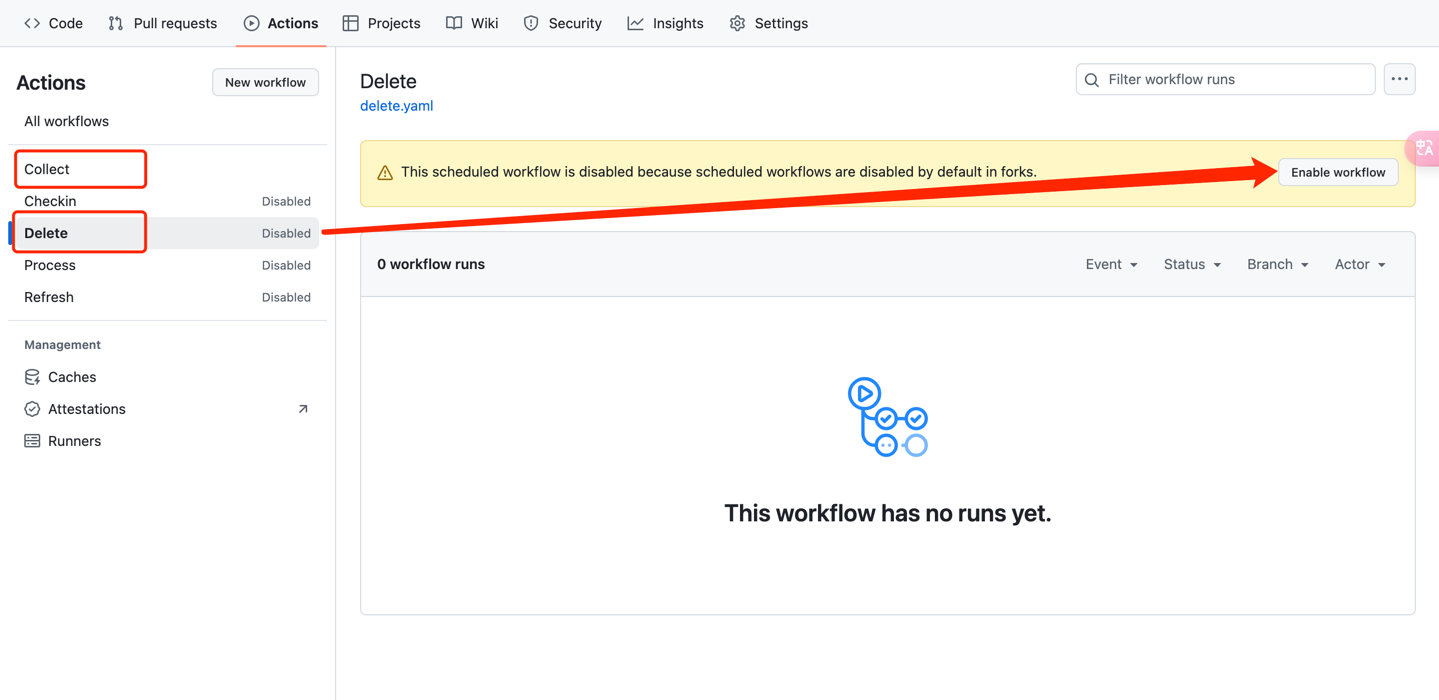Open Attestations management page
Image resolution: width=1439 pixels, height=700 pixels.
coord(166,409)
